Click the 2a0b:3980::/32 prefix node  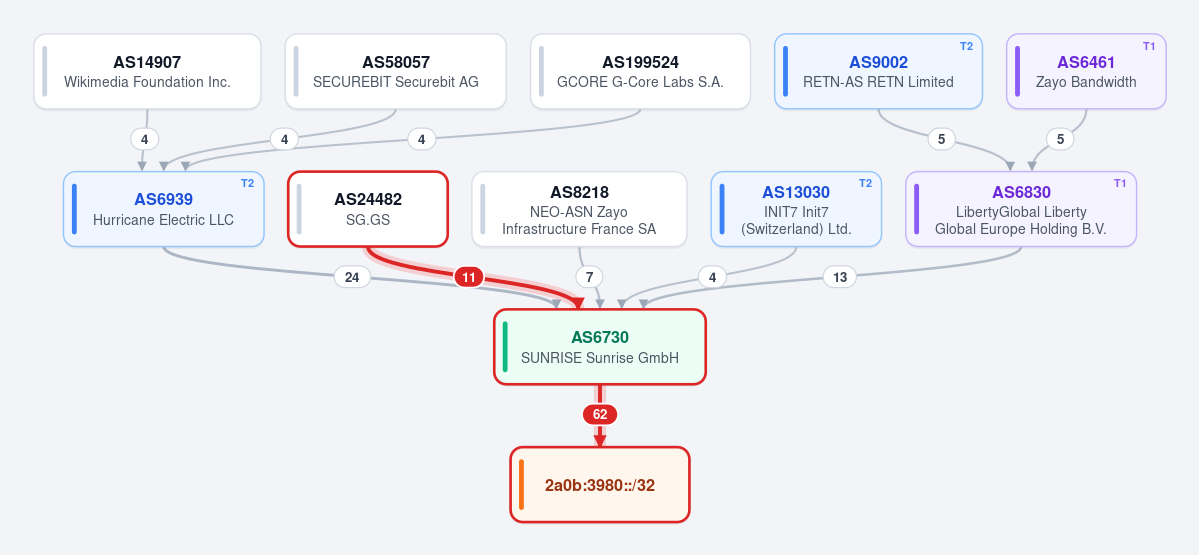coord(600,485)
